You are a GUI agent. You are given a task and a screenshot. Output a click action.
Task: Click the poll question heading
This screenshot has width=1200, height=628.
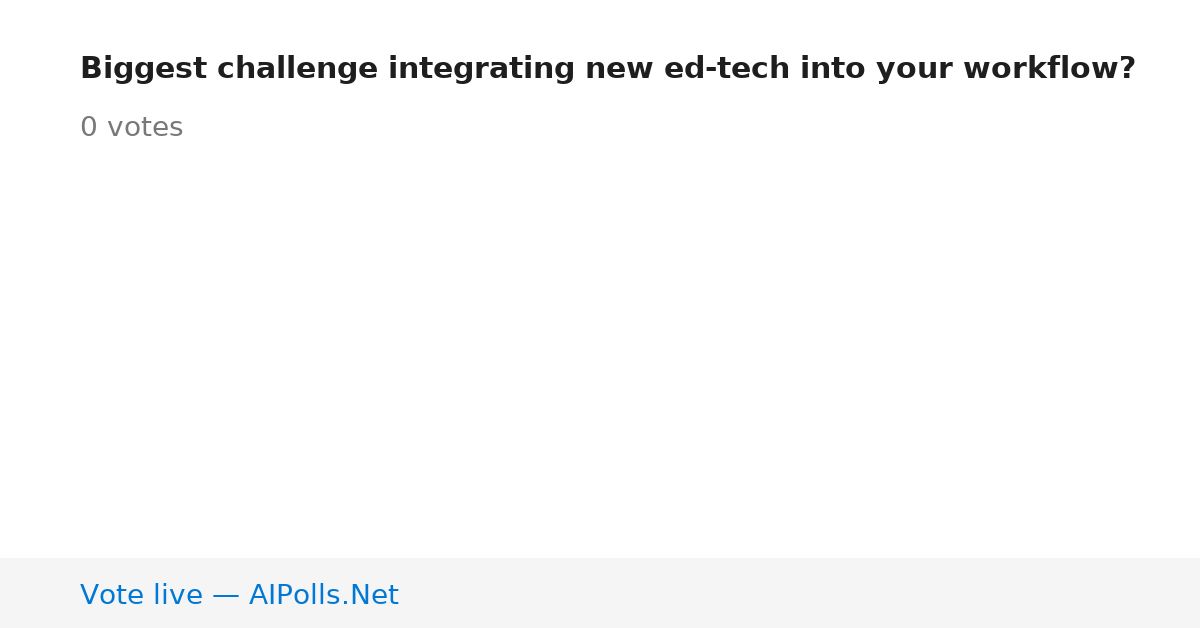[x=608, y=69]
